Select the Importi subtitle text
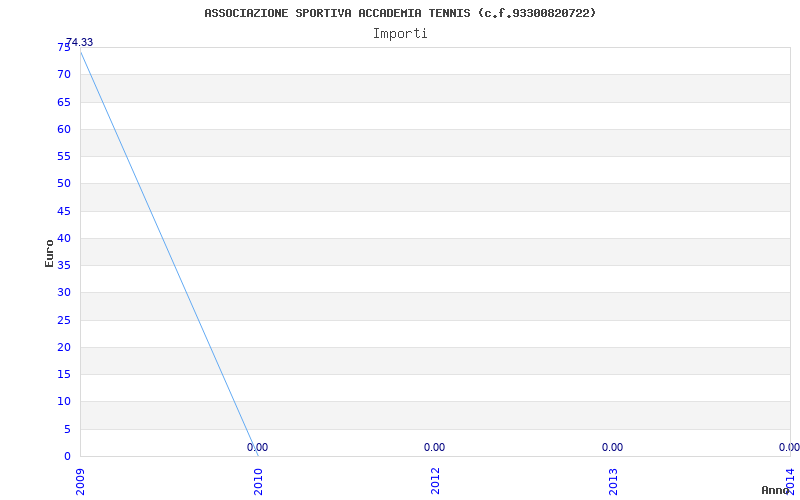This screenshot has width=800, height=500. pyautogui.click(x=400, y=34)
